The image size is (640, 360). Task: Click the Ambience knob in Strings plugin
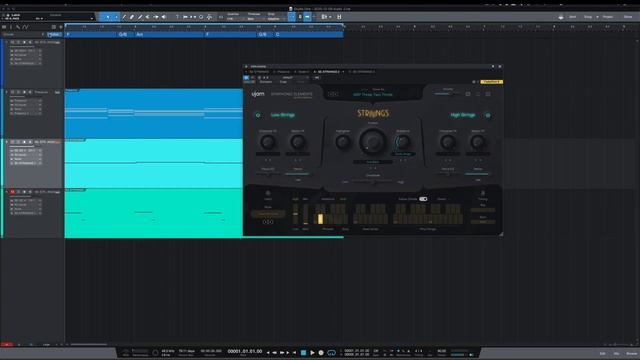tap(402, 142)
